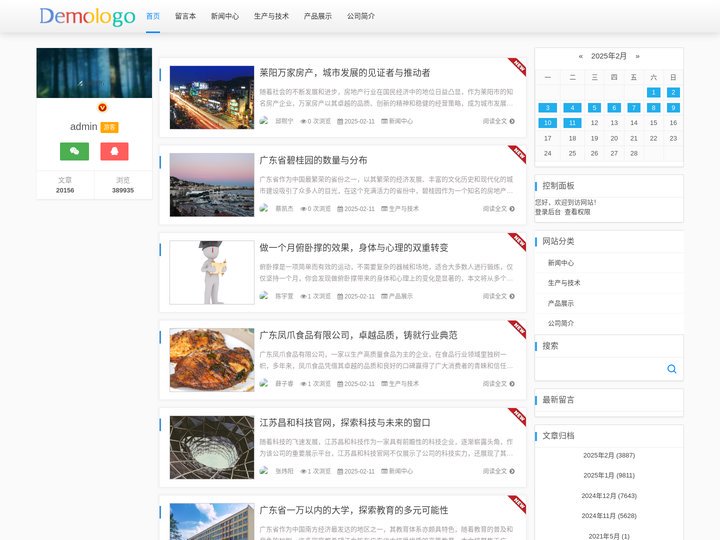Open the 留言本 navigation item
Screen dimensions: 720x540
point(186,16)
